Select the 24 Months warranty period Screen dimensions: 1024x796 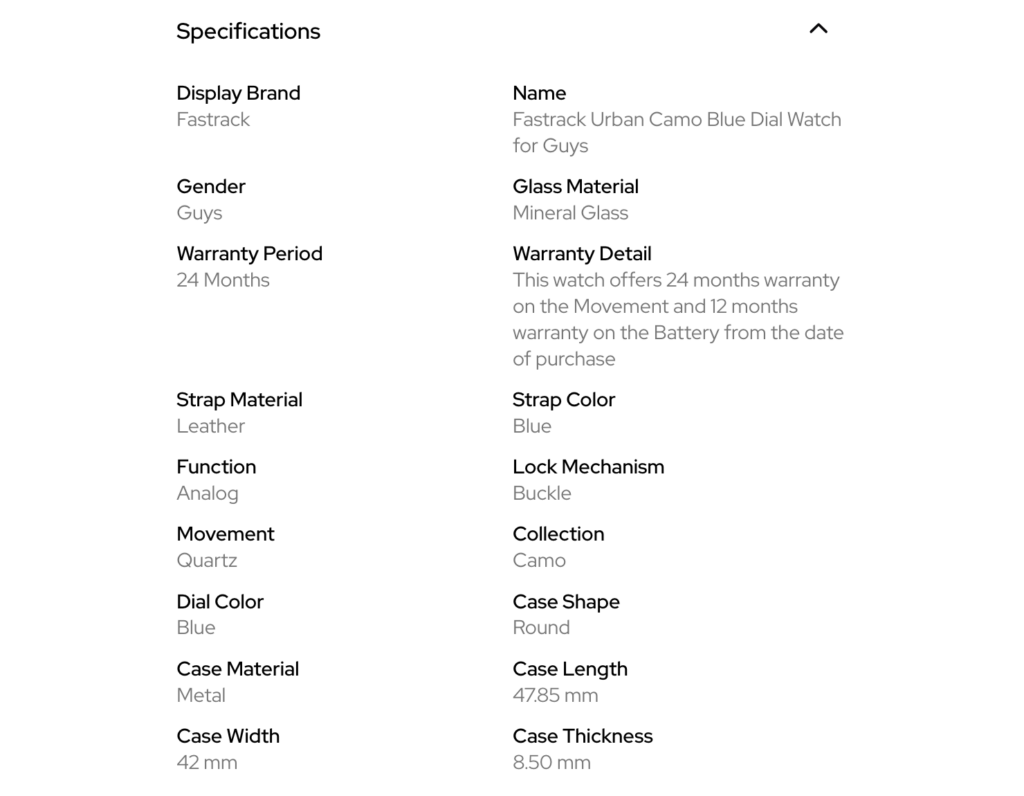pyautogui.click(x=223, y=280)
